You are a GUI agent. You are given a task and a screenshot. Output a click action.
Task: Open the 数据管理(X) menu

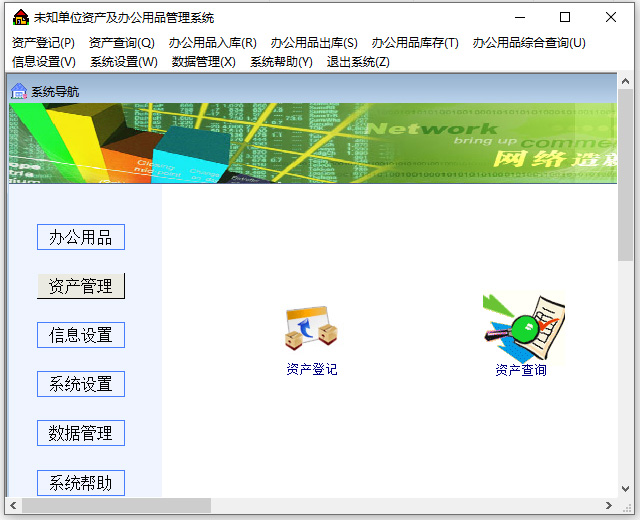click(204, 62)
